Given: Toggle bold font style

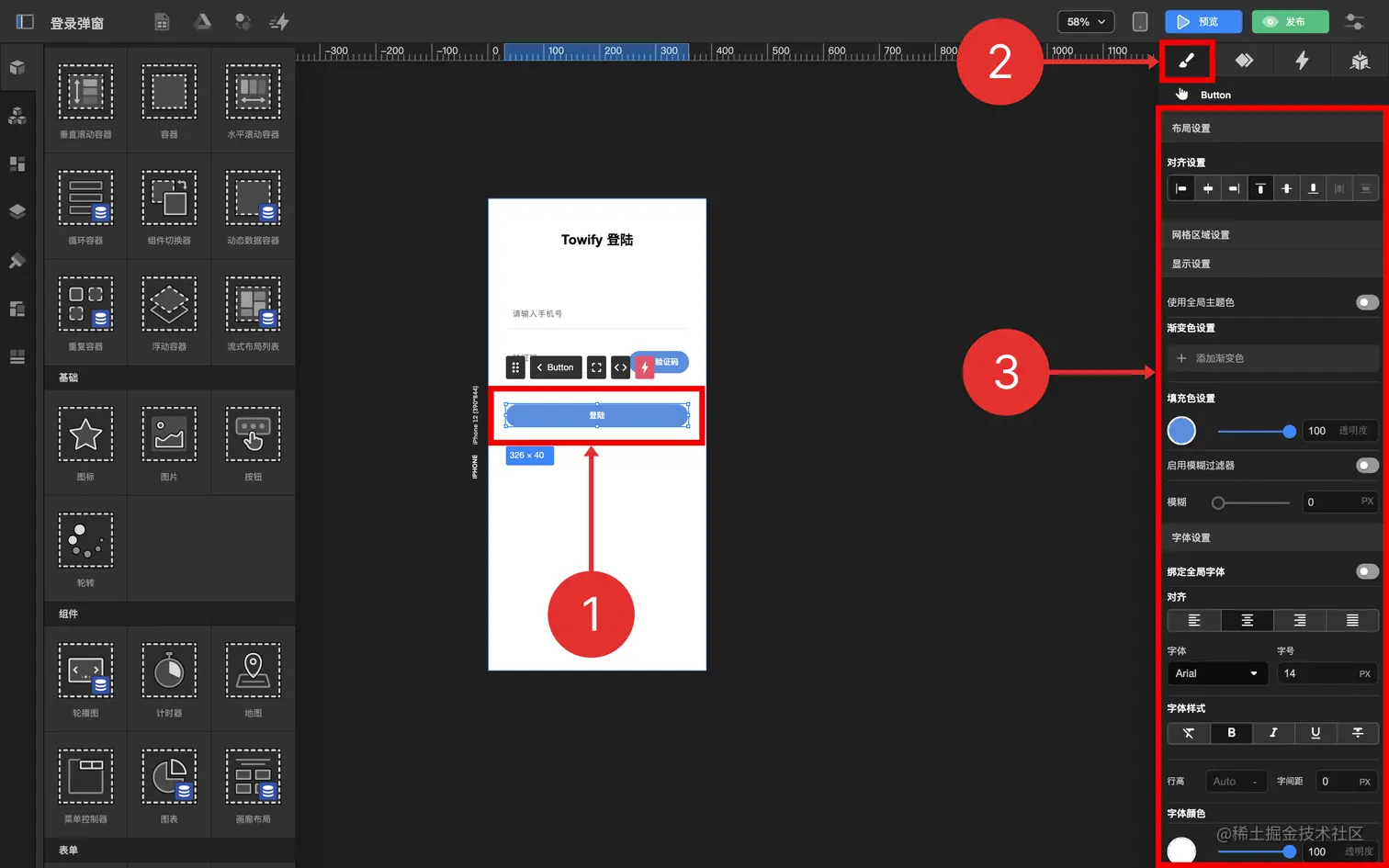Looking at the screenshot, I should (1231, 733).
